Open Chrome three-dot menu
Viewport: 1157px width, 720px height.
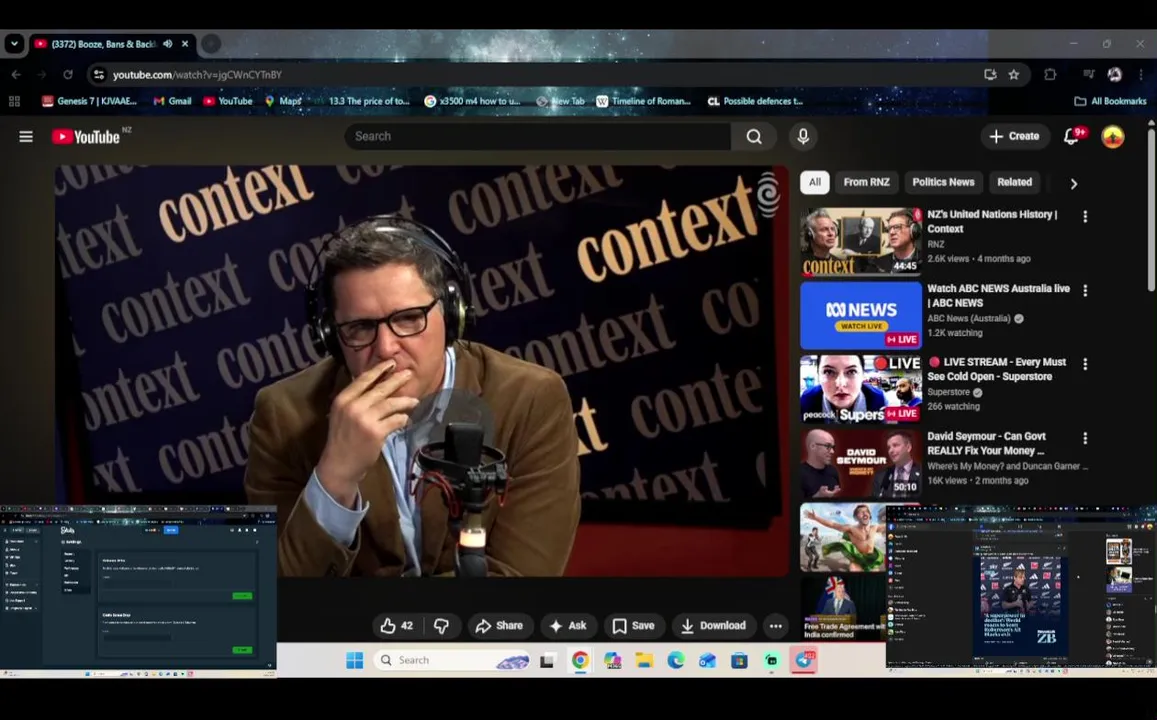[1141, 75]
